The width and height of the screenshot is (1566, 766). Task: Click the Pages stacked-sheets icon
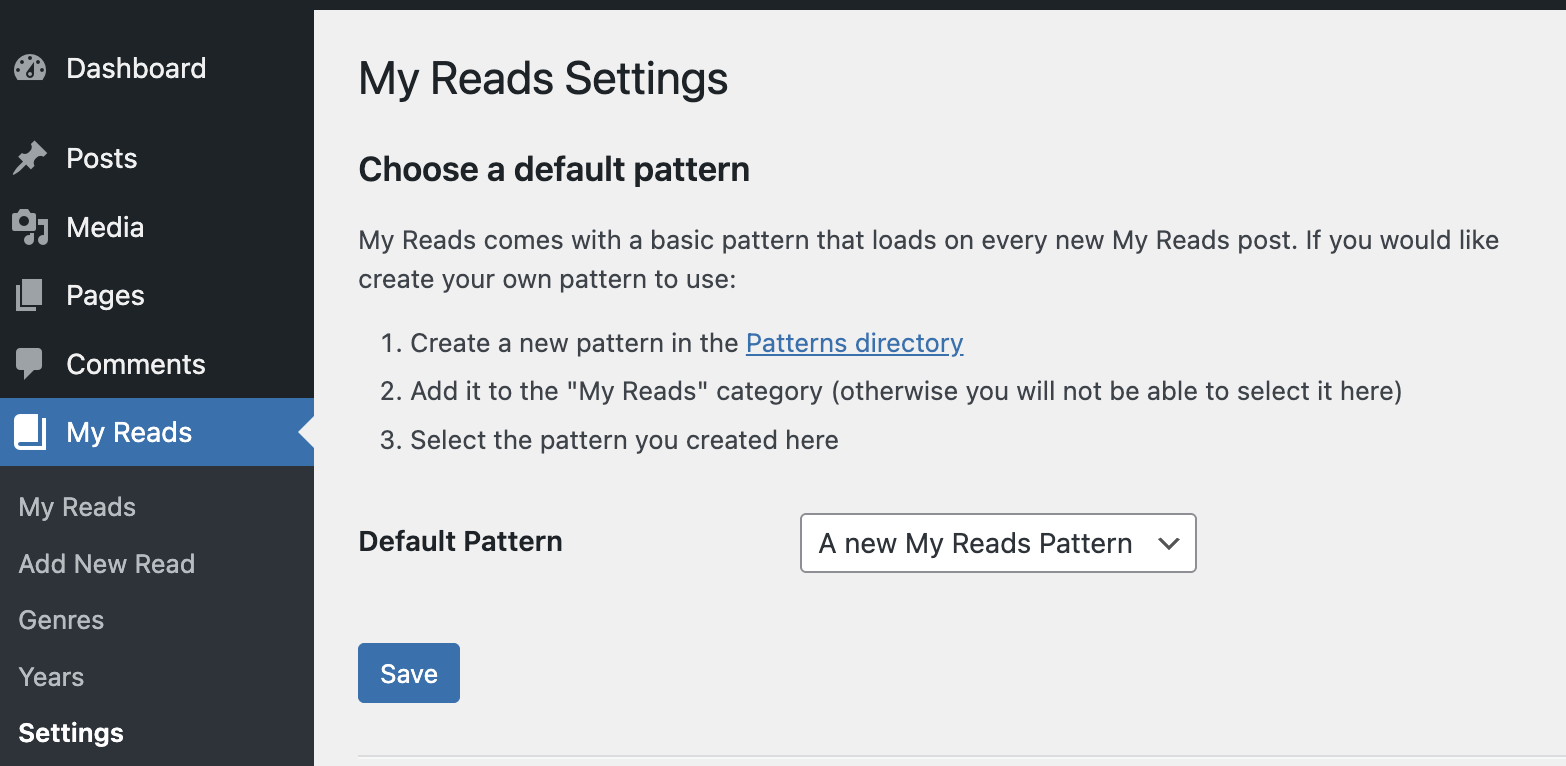(x=31, y=295)
